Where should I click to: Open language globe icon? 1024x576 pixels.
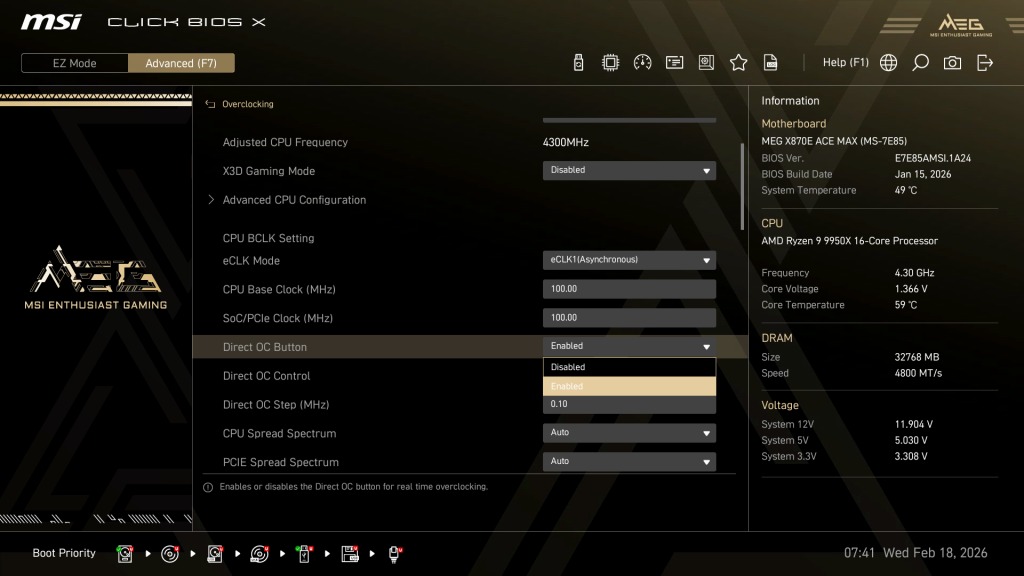[x=888, y=63]
